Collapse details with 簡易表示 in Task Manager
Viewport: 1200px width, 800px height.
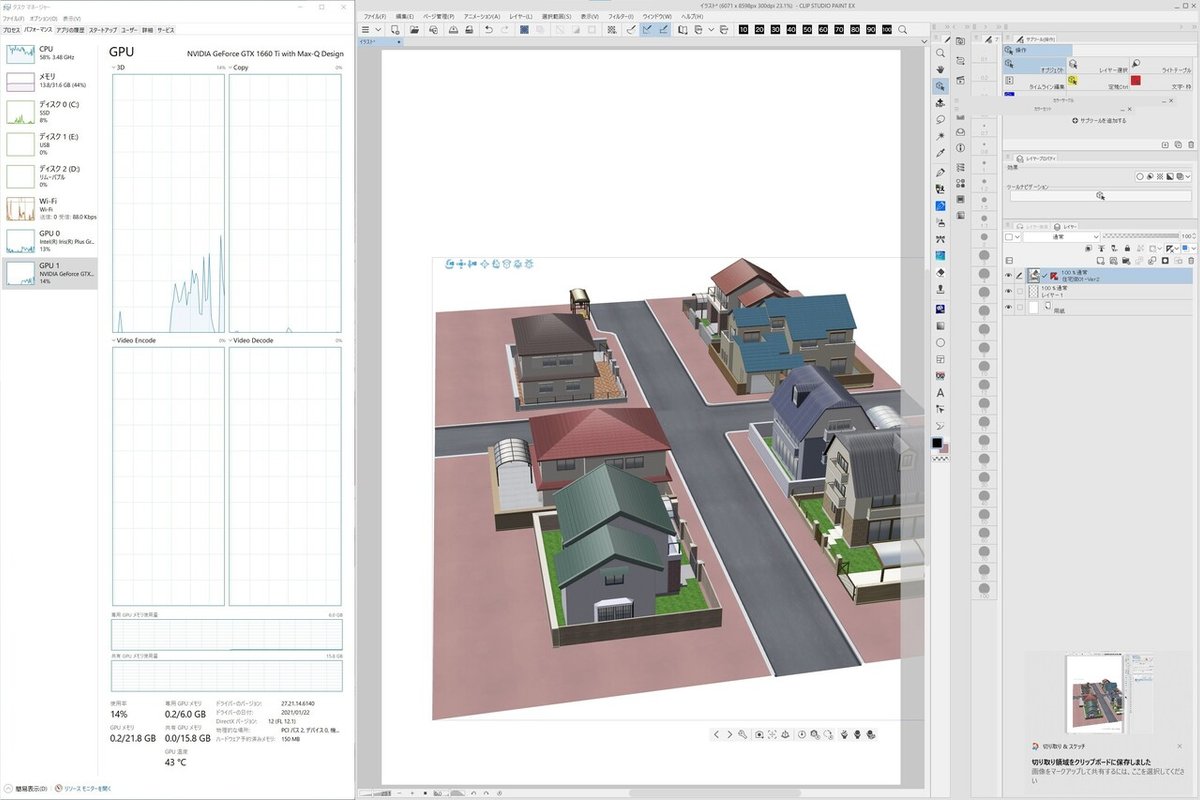pyautogui.click(x=26, y=788)
